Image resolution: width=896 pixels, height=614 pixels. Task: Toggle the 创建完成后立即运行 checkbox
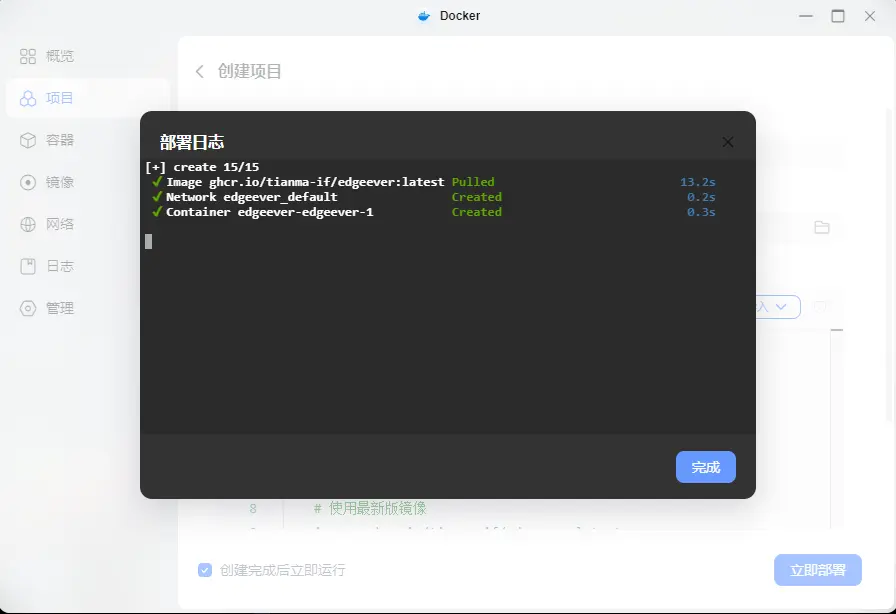(x=205, y=570)
